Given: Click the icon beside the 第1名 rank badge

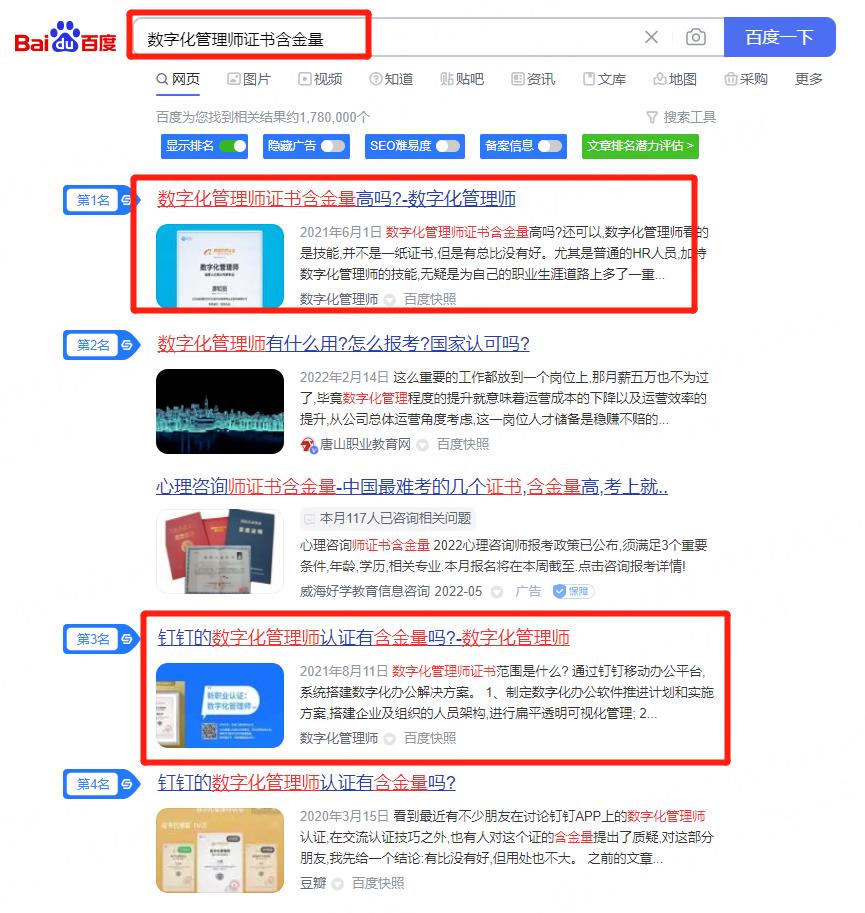Looking at the screenshot, I should coord(127,200).
